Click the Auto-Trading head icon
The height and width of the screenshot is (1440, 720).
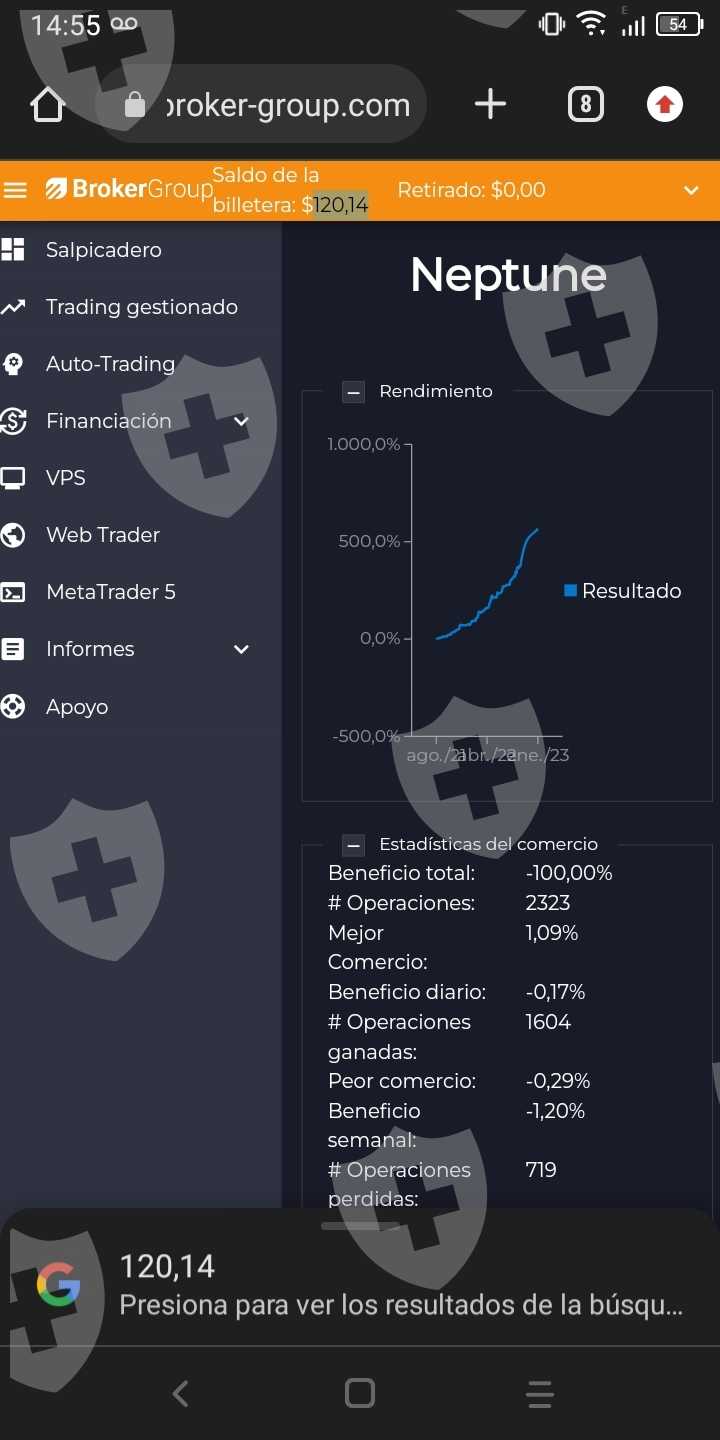coord(13,364)
